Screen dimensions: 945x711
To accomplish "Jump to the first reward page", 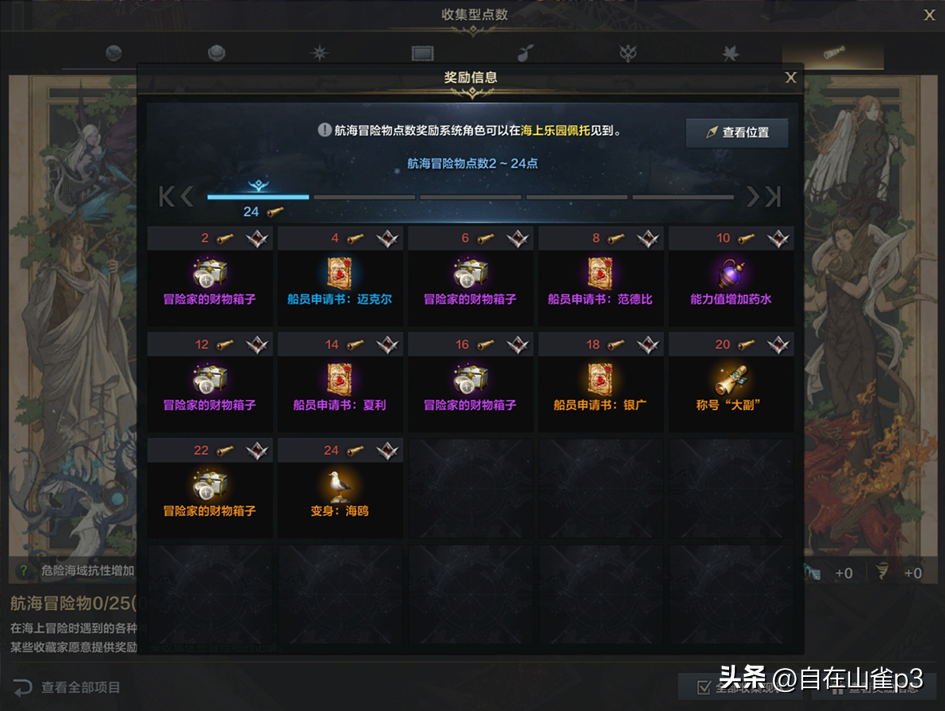I will tap(166, 196).
